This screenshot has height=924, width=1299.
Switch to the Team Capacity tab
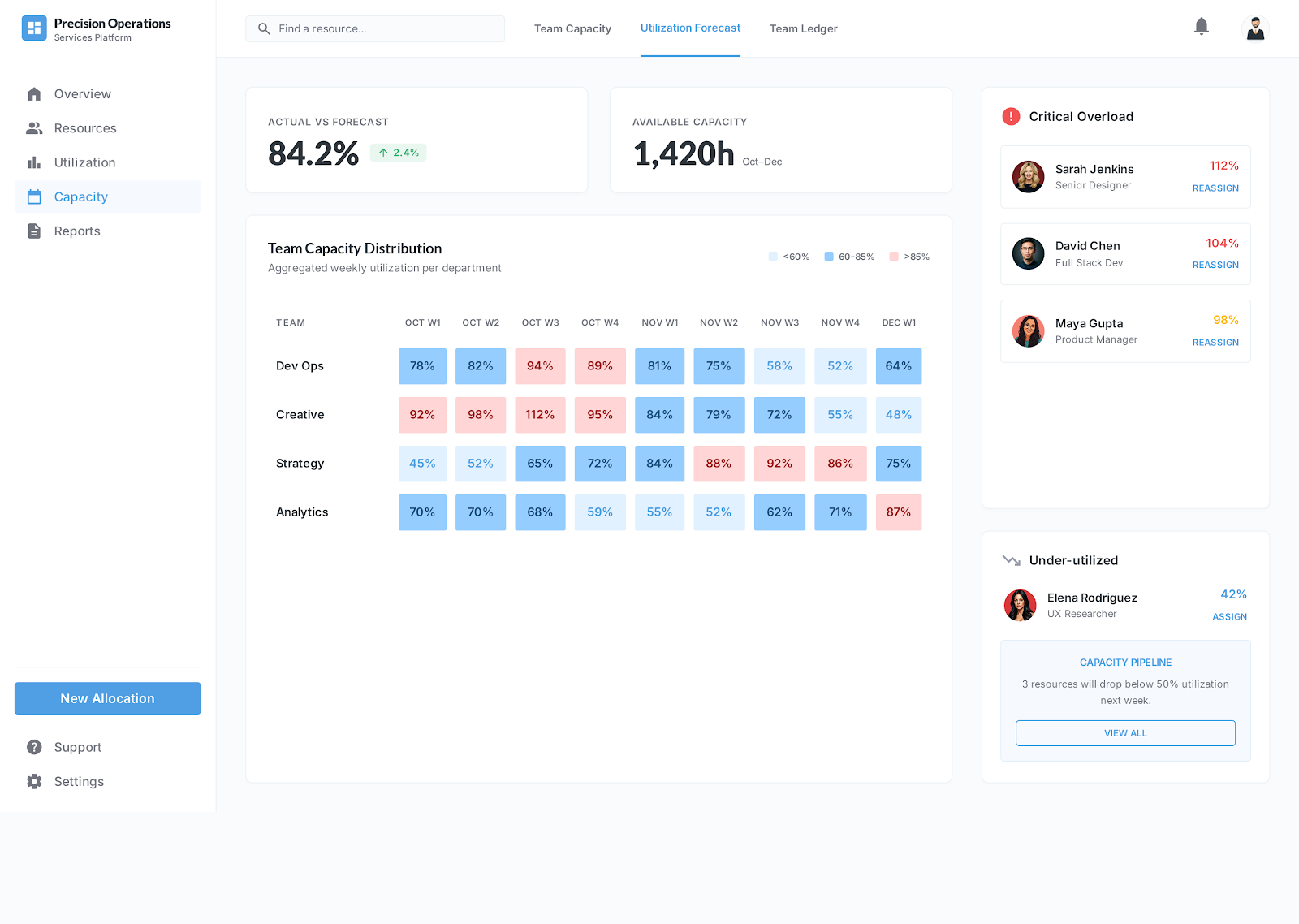(572, 28)
